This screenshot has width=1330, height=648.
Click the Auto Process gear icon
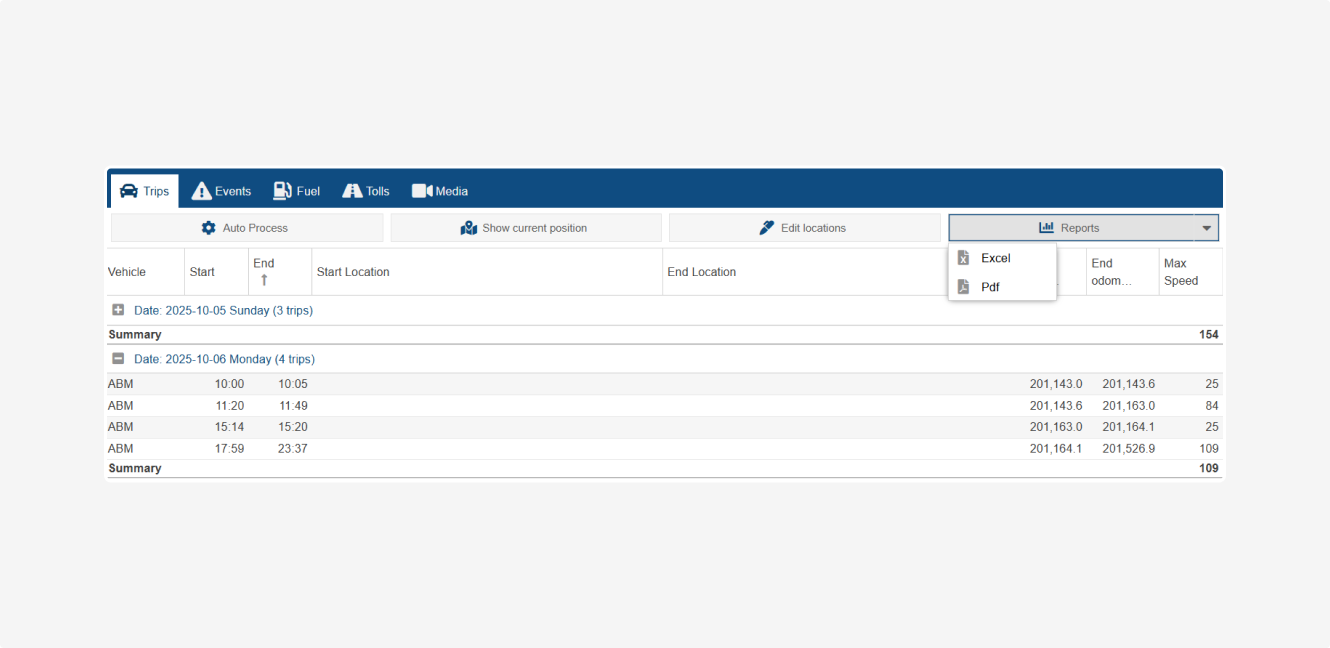208,228
